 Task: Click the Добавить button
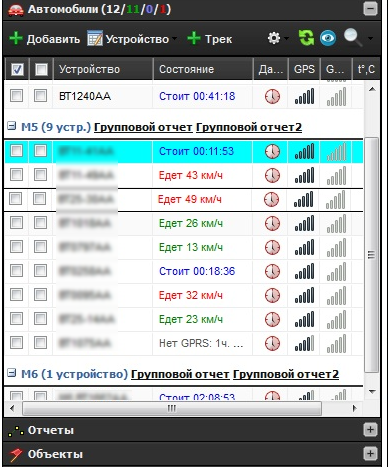coord(44,39)
